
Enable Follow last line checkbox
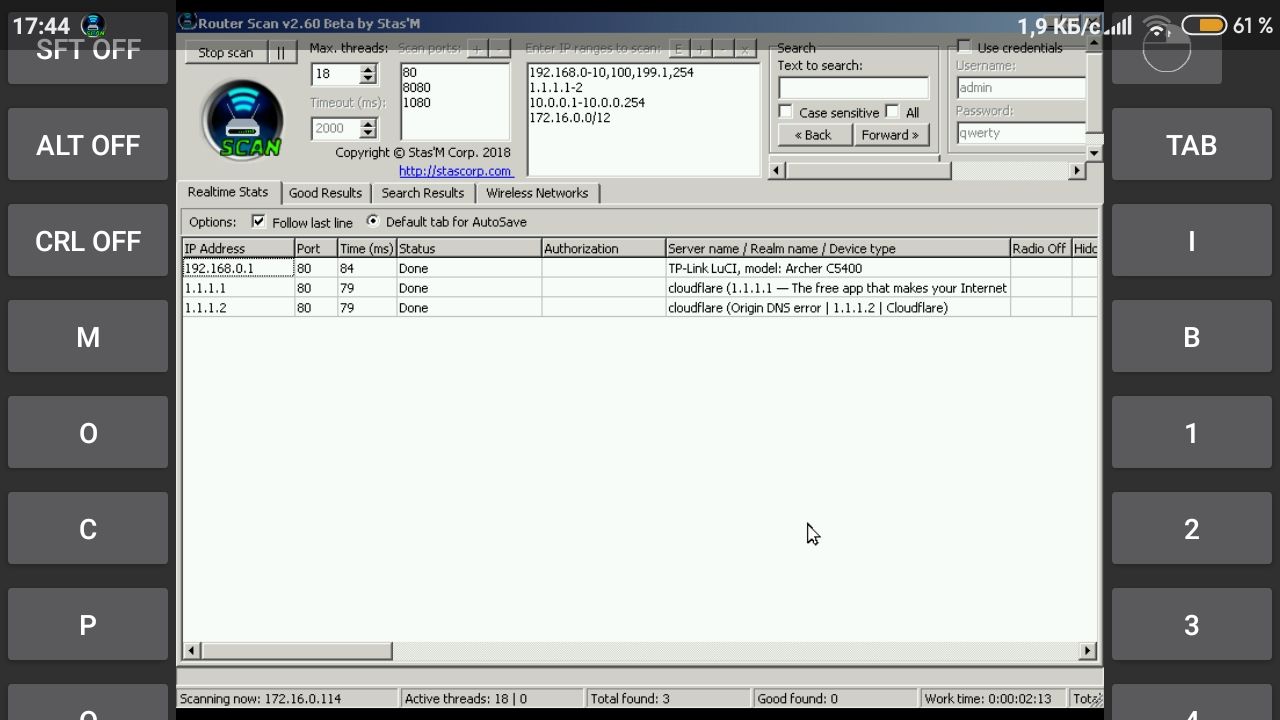pyautogui.click(x=258, y=221)
